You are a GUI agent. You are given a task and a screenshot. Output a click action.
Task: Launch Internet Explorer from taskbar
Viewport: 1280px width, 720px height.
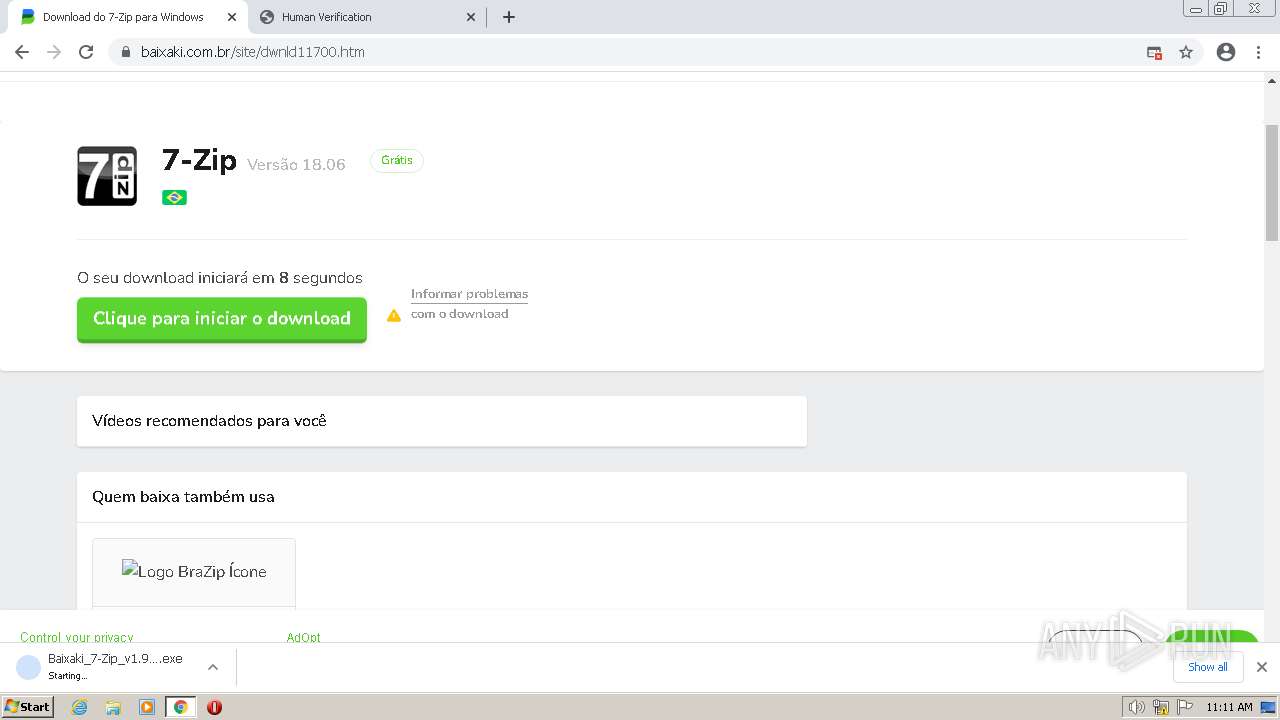pyautogui.click(x=79, y=707)
